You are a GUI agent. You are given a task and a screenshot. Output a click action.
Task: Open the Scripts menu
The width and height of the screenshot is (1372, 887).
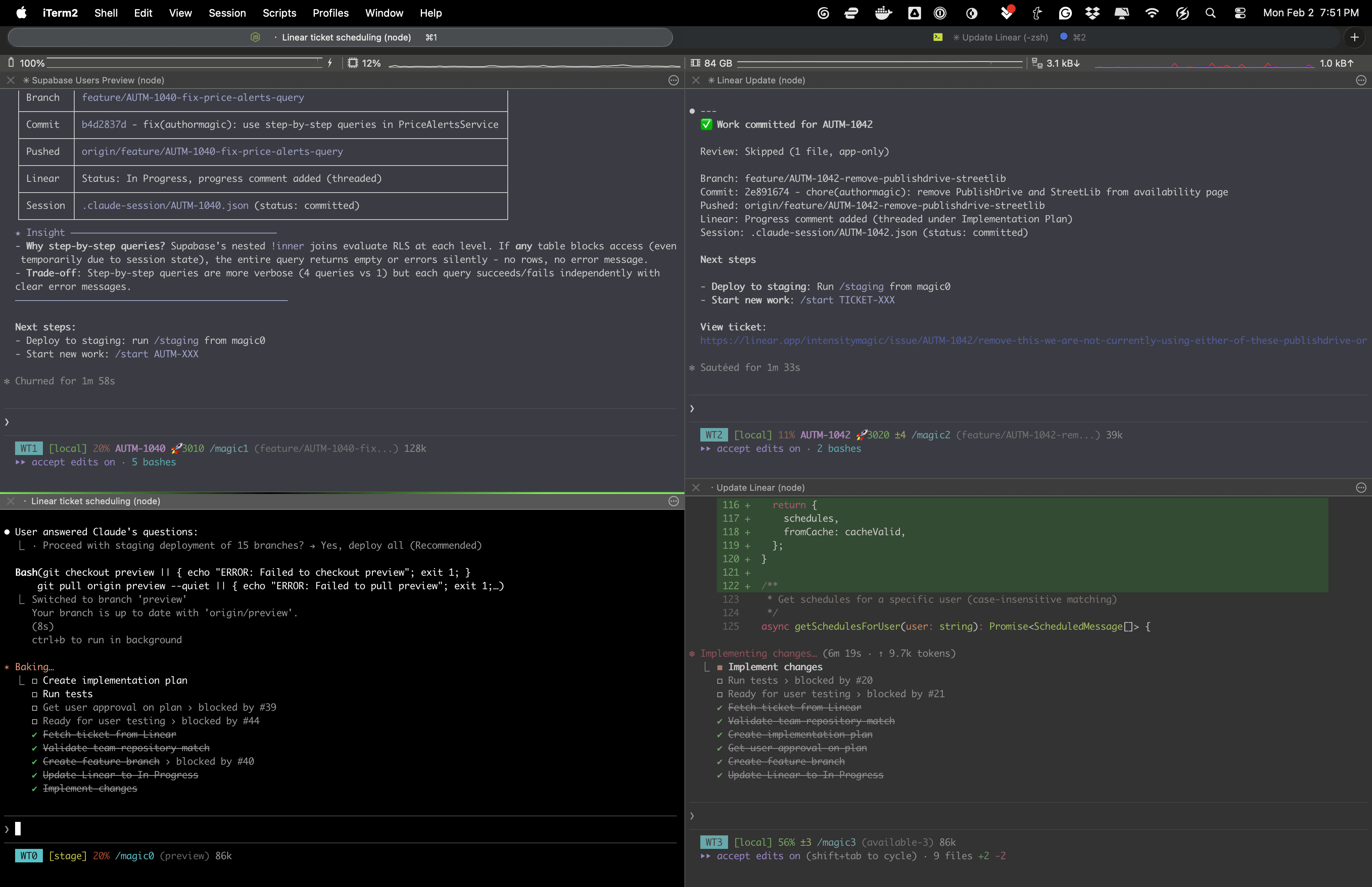(279, 13)
